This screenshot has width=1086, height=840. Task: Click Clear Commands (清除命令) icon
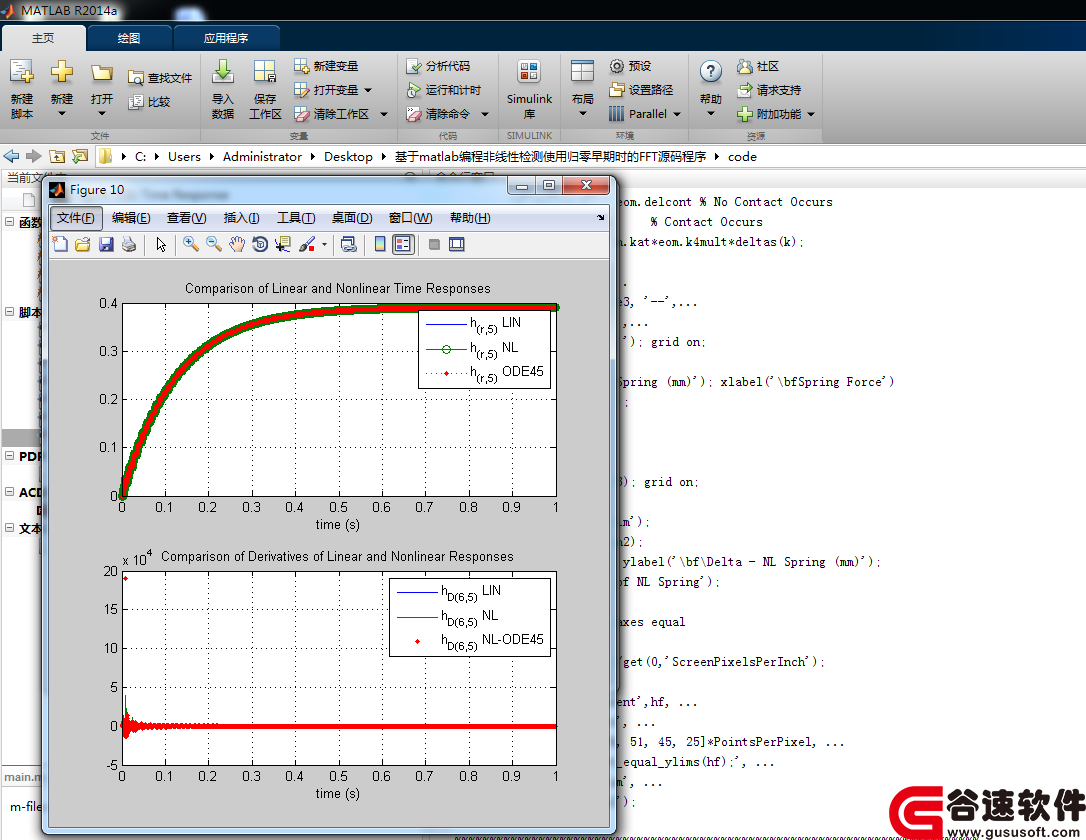pos(413,114)
